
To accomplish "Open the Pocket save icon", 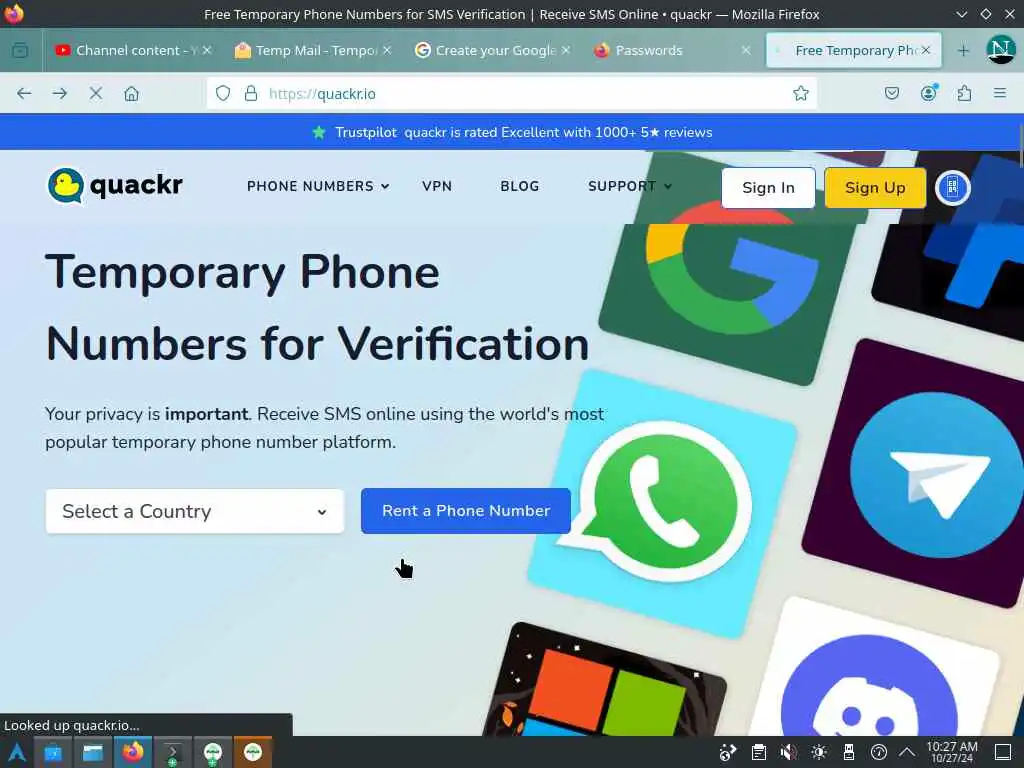I will pos(891,93).
